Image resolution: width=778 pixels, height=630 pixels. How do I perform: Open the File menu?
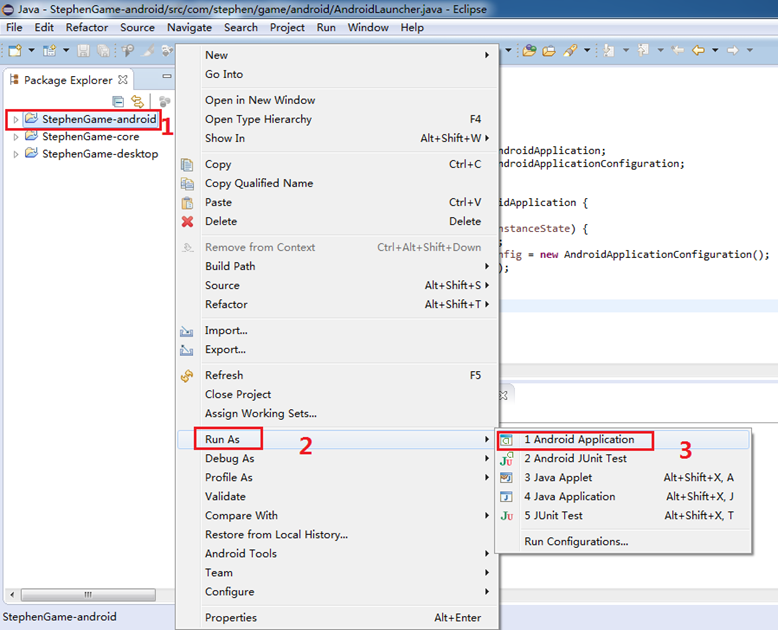pyautogui.click(x=14, y=28)
